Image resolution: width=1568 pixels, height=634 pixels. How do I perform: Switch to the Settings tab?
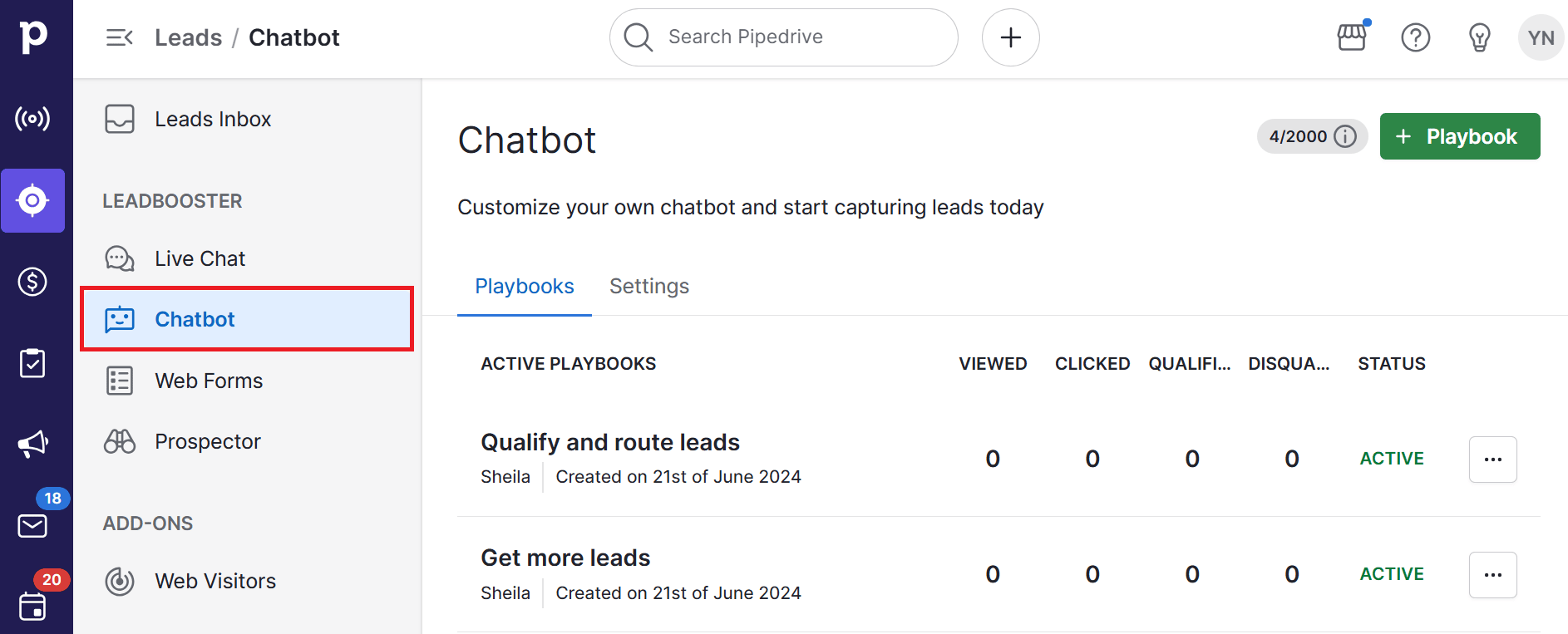[649, 287]
